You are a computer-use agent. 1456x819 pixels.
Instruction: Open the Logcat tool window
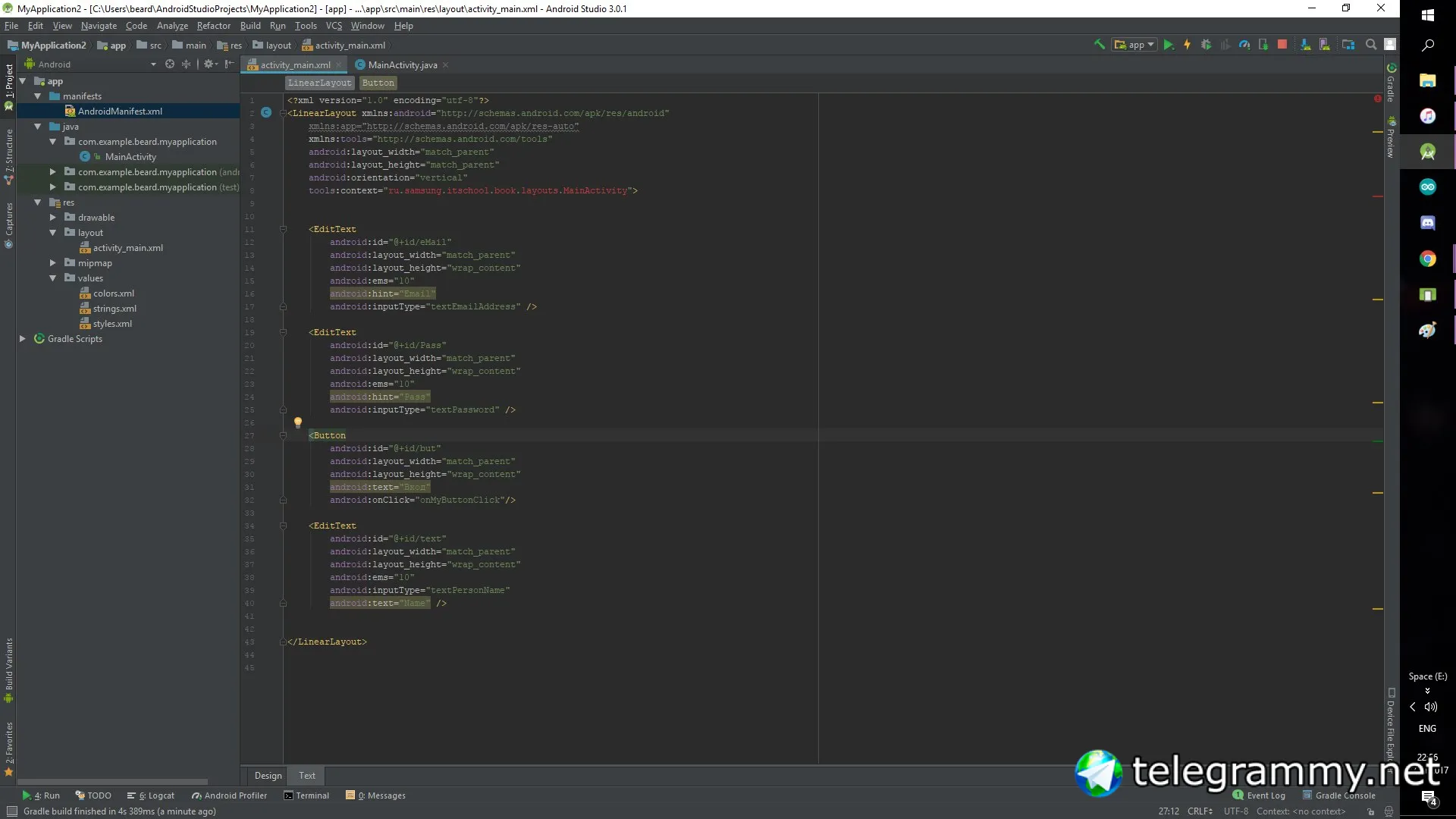click(x=151, y=795)
